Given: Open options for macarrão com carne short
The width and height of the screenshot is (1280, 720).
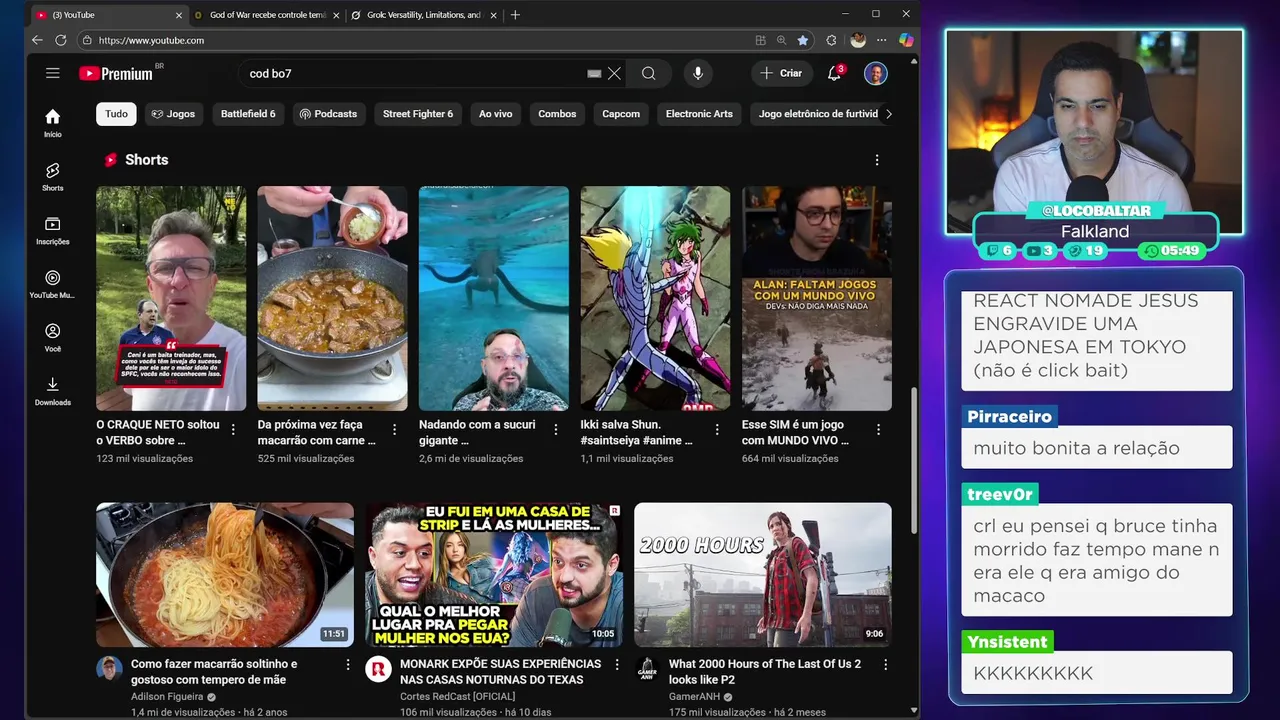Looking at the screenshot, I should tap(394, 429).
